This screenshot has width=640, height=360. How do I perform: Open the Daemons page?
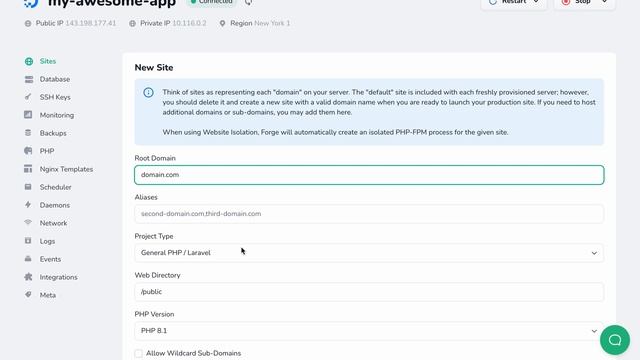[x=55, y=205]
